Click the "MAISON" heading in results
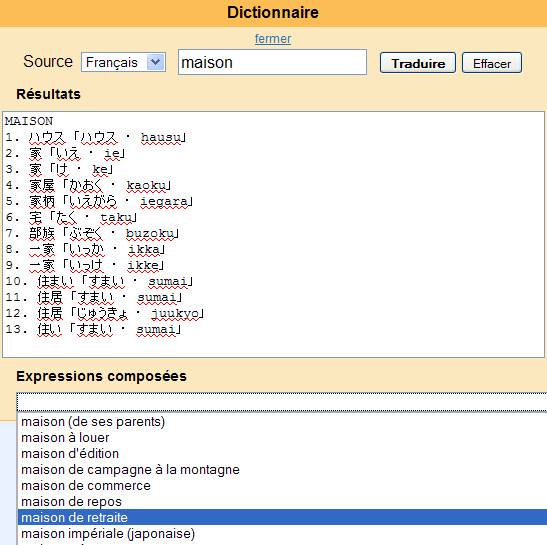Viewport: 547px width, 545px height. point(29,121)
